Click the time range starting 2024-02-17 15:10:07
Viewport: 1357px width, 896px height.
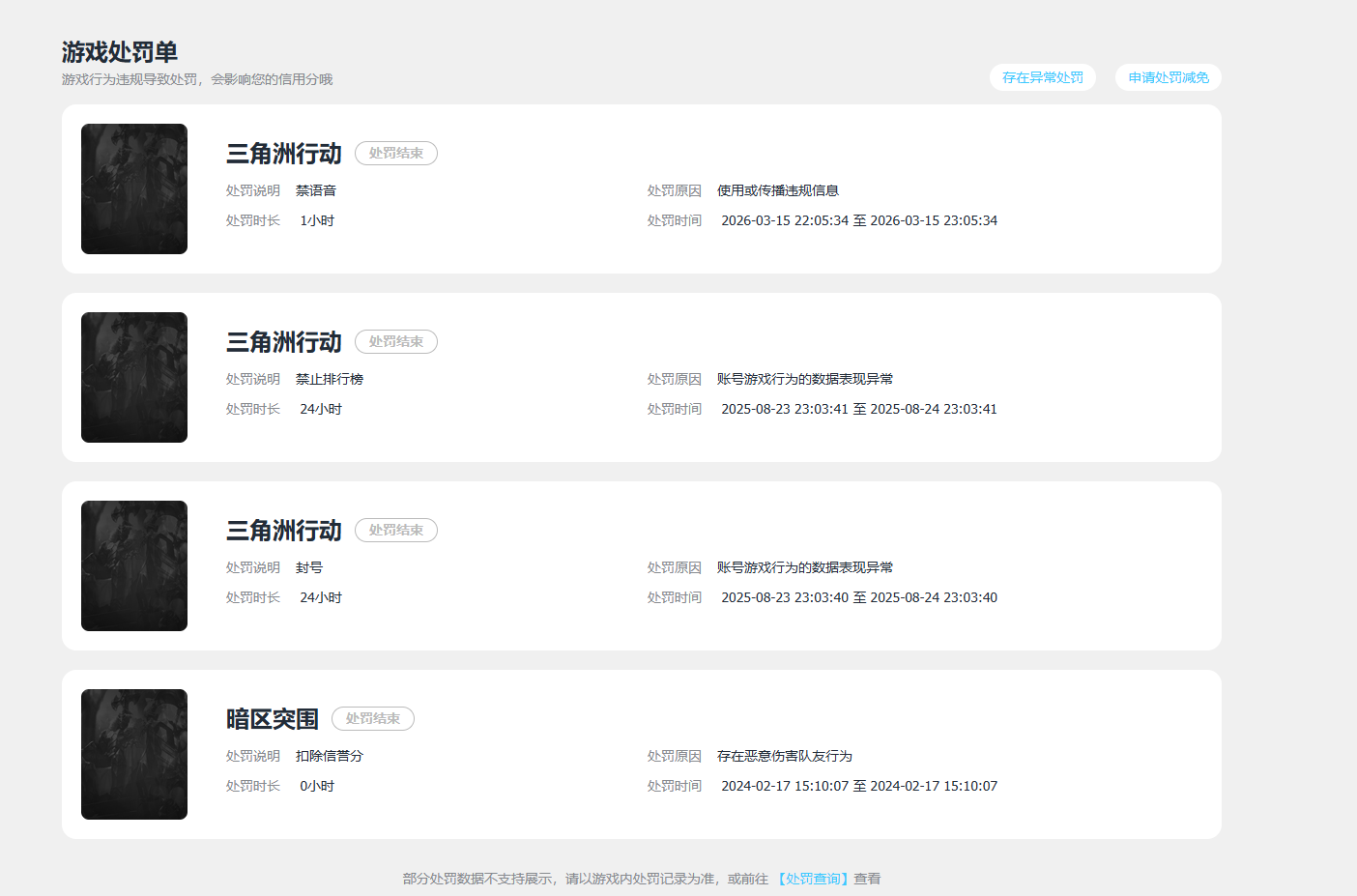pos(859,786)
